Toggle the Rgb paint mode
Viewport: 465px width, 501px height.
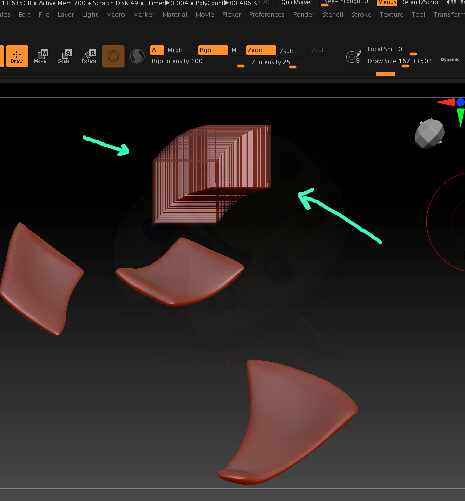coord(213,50)
